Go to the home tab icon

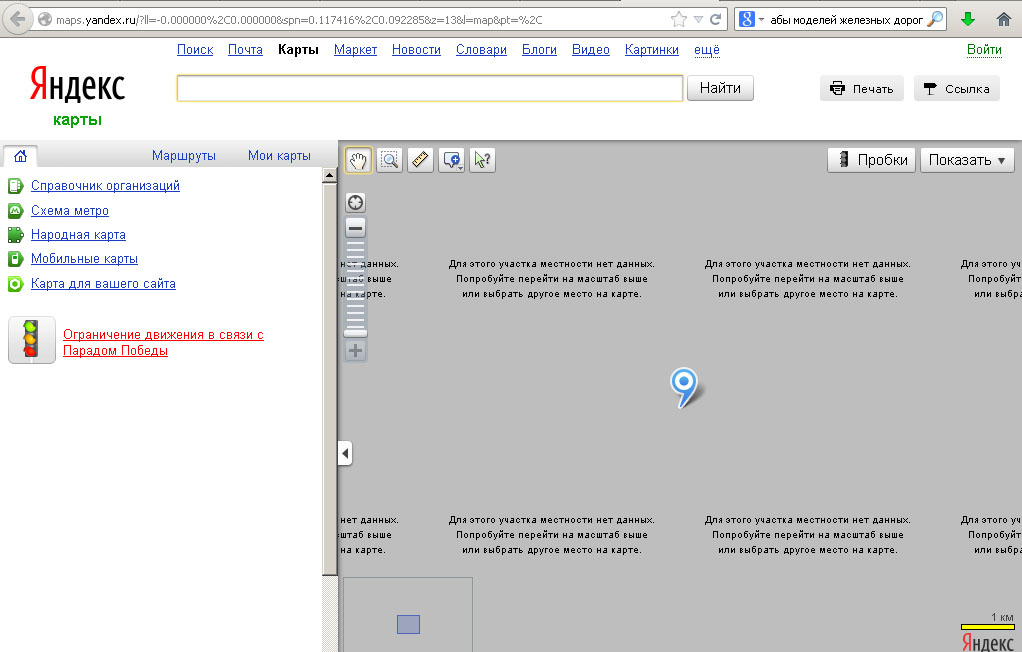(x=20, y=156)
